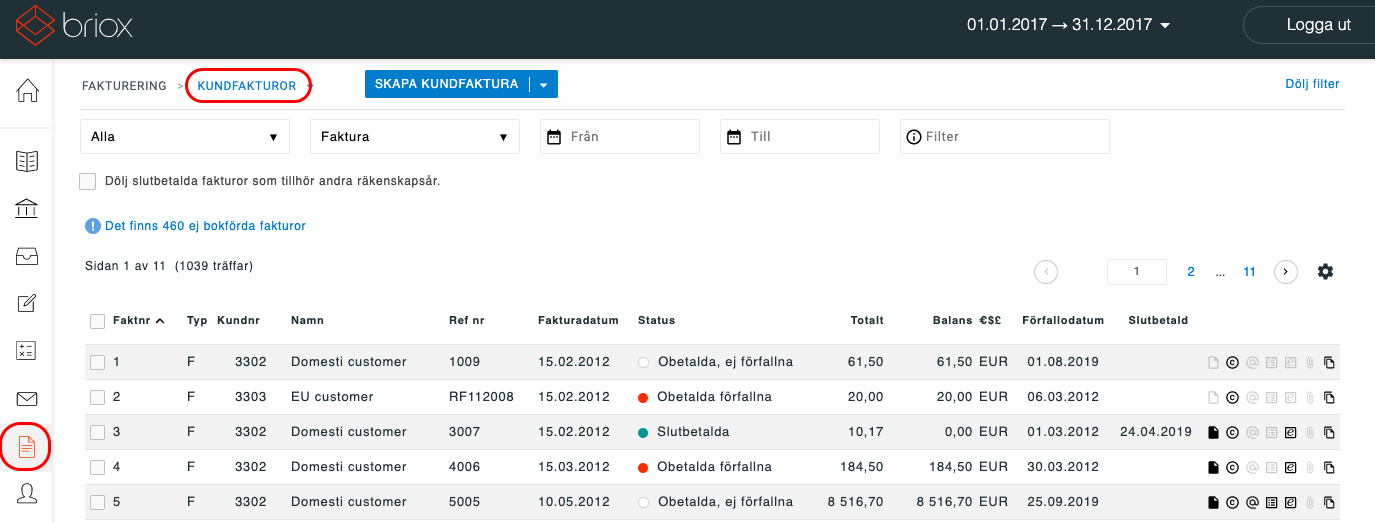Screen dimensions: 1375x522
Task: Sort by Totalt column header
Action: [x=867, y=321]
